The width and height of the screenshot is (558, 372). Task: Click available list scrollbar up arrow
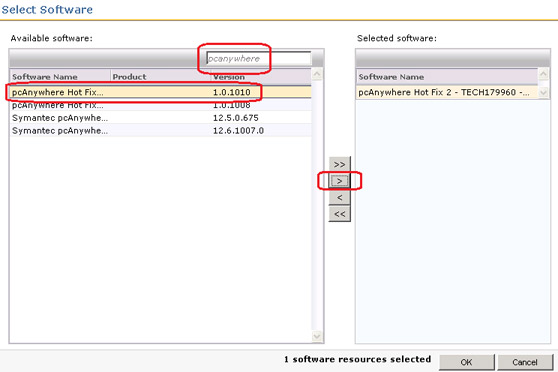[x=317, y=74]
